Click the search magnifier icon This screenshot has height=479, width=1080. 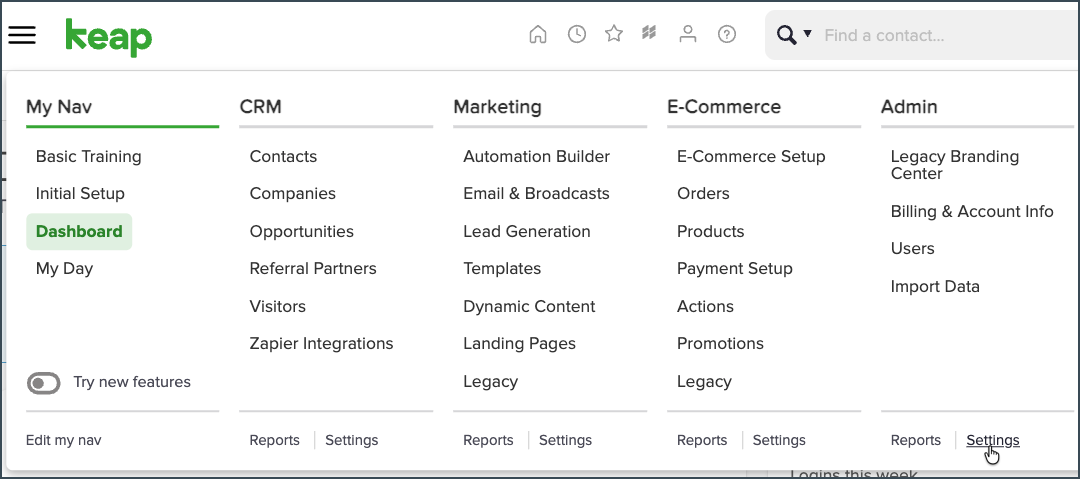787,35
